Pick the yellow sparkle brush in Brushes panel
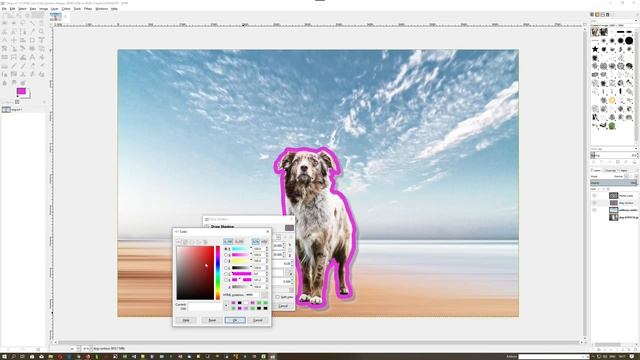 pos(612,100)
